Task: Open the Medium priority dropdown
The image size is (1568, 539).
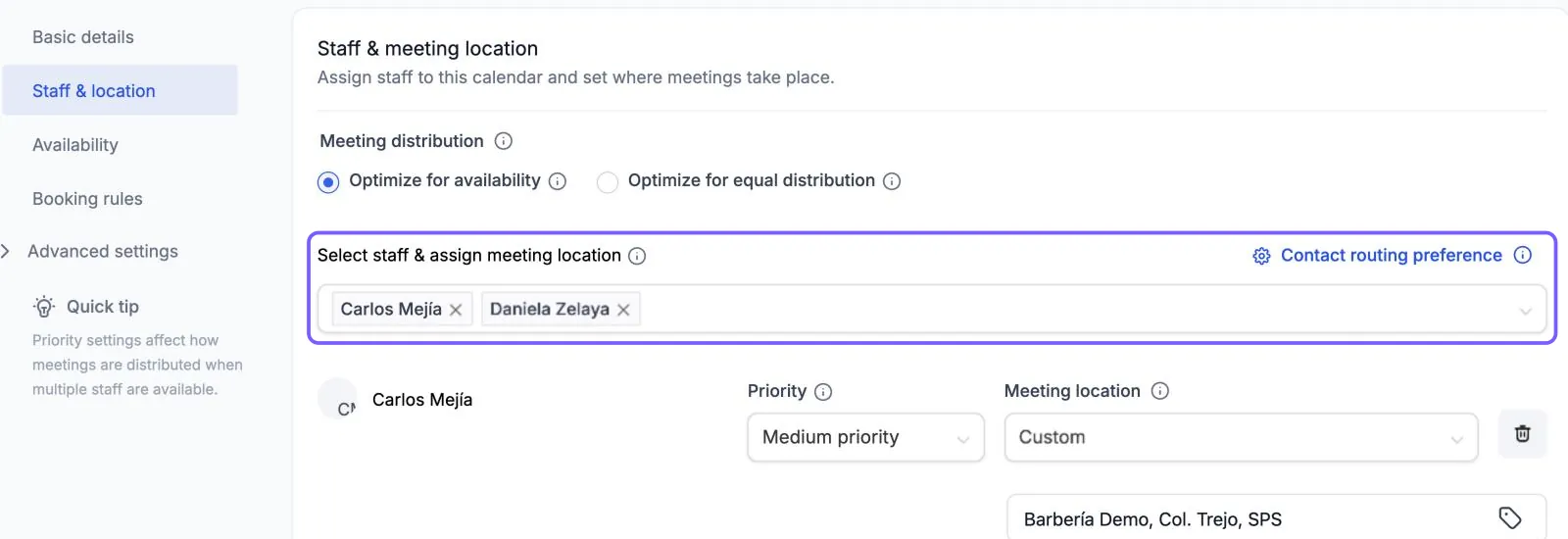Action: (865, 437)
